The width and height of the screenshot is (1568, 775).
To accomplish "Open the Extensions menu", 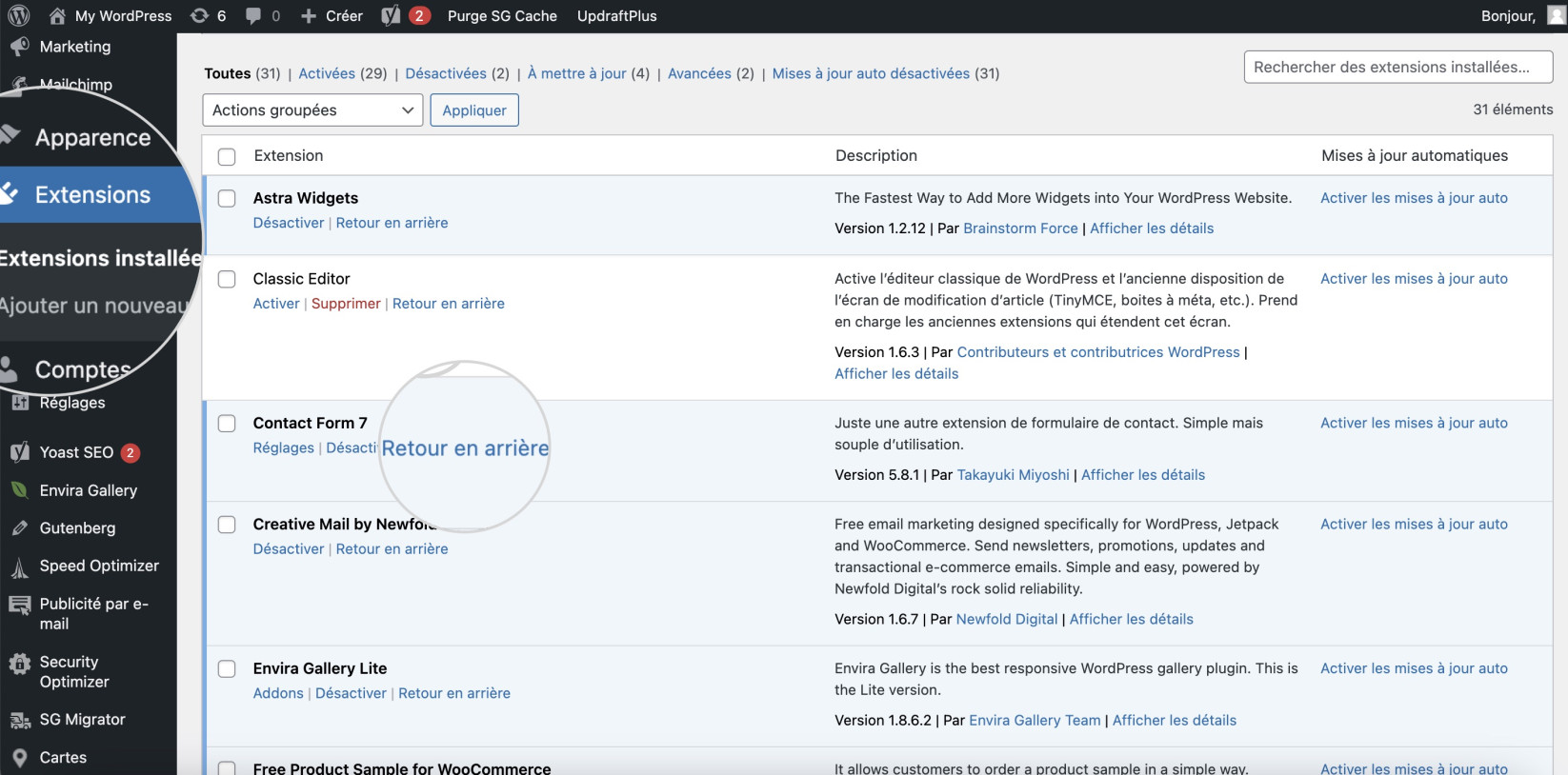I will (x=92, y=195).
